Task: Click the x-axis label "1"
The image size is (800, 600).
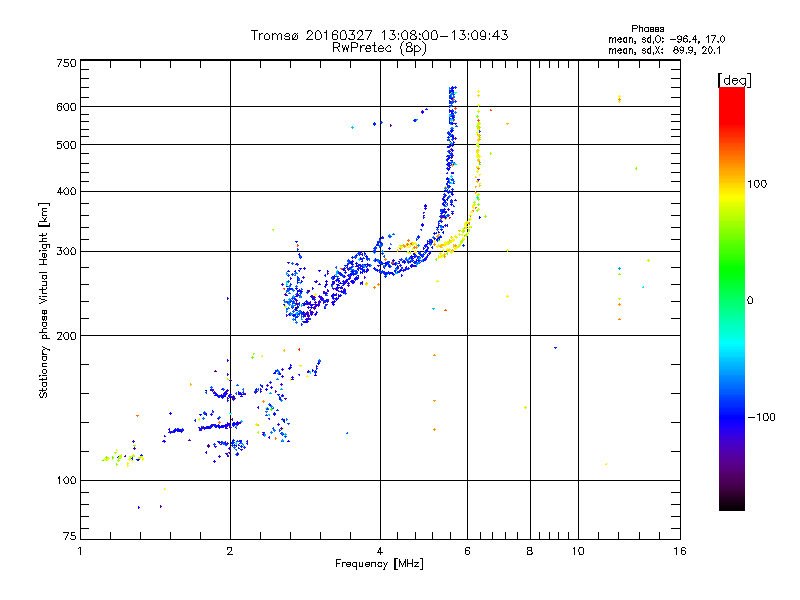Action: [x=80, y=551]
